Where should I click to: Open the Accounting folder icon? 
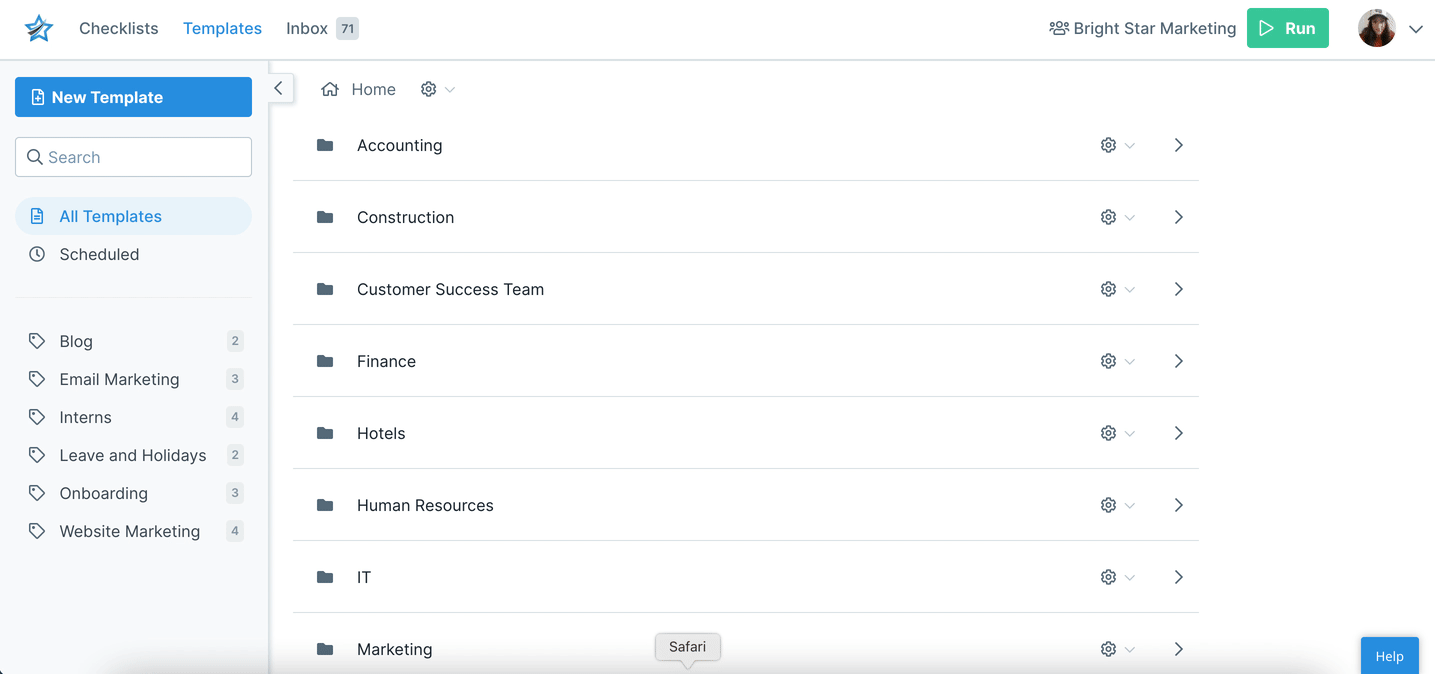[x=325, y=145]
